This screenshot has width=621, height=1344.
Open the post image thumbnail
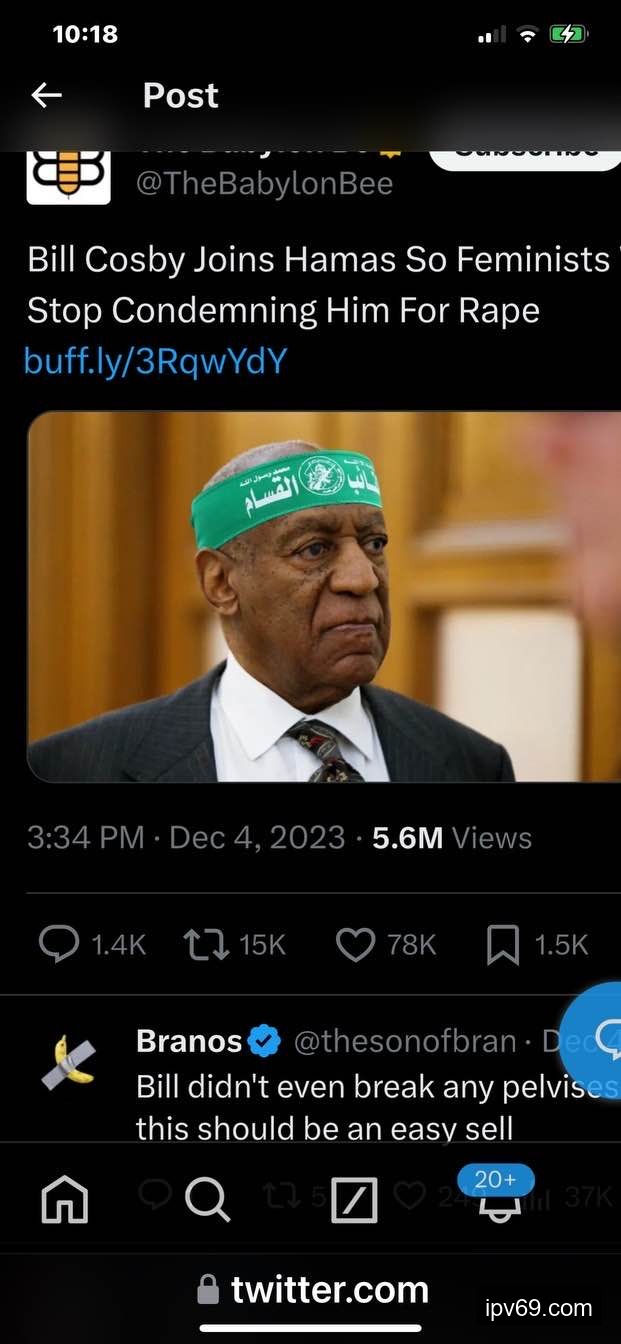click(324, 597)
